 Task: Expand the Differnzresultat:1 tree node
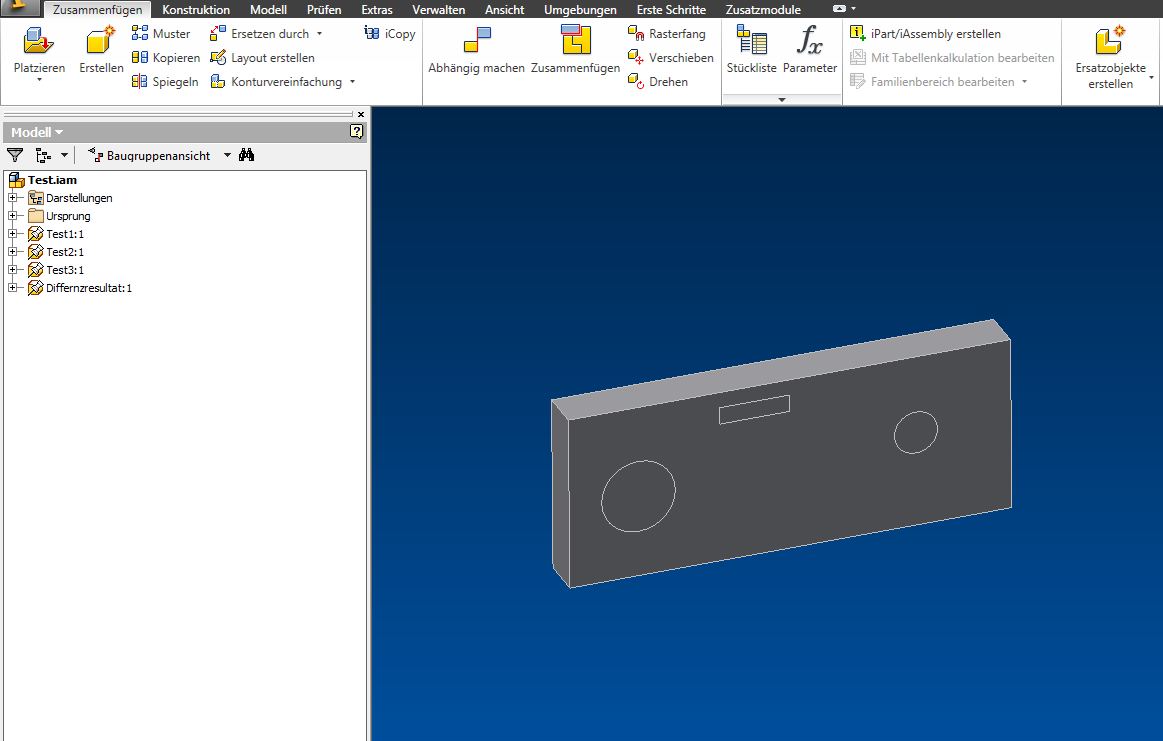(13, 288)
